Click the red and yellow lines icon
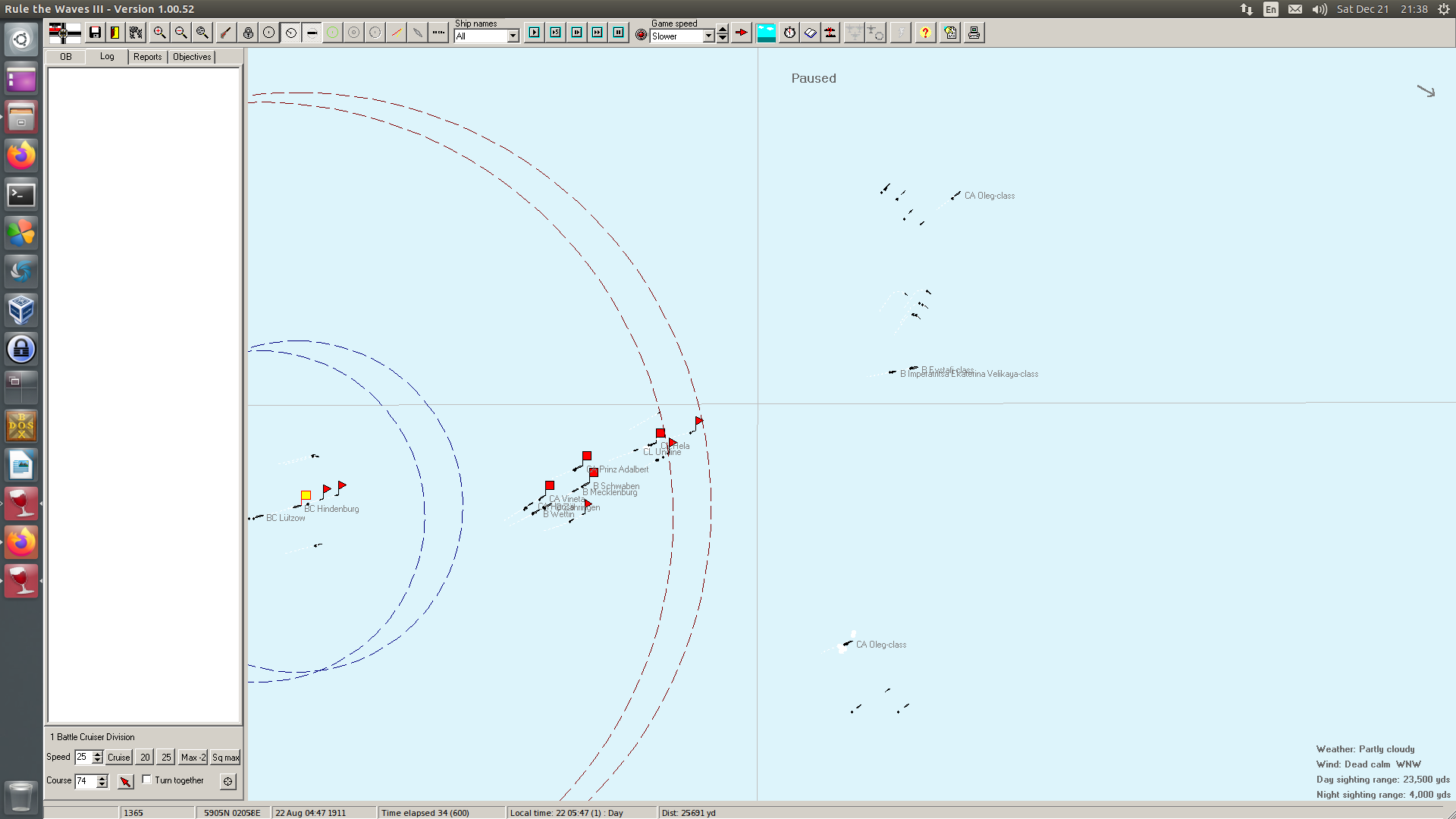This screenshot has height=819, width=1456. 397,33
